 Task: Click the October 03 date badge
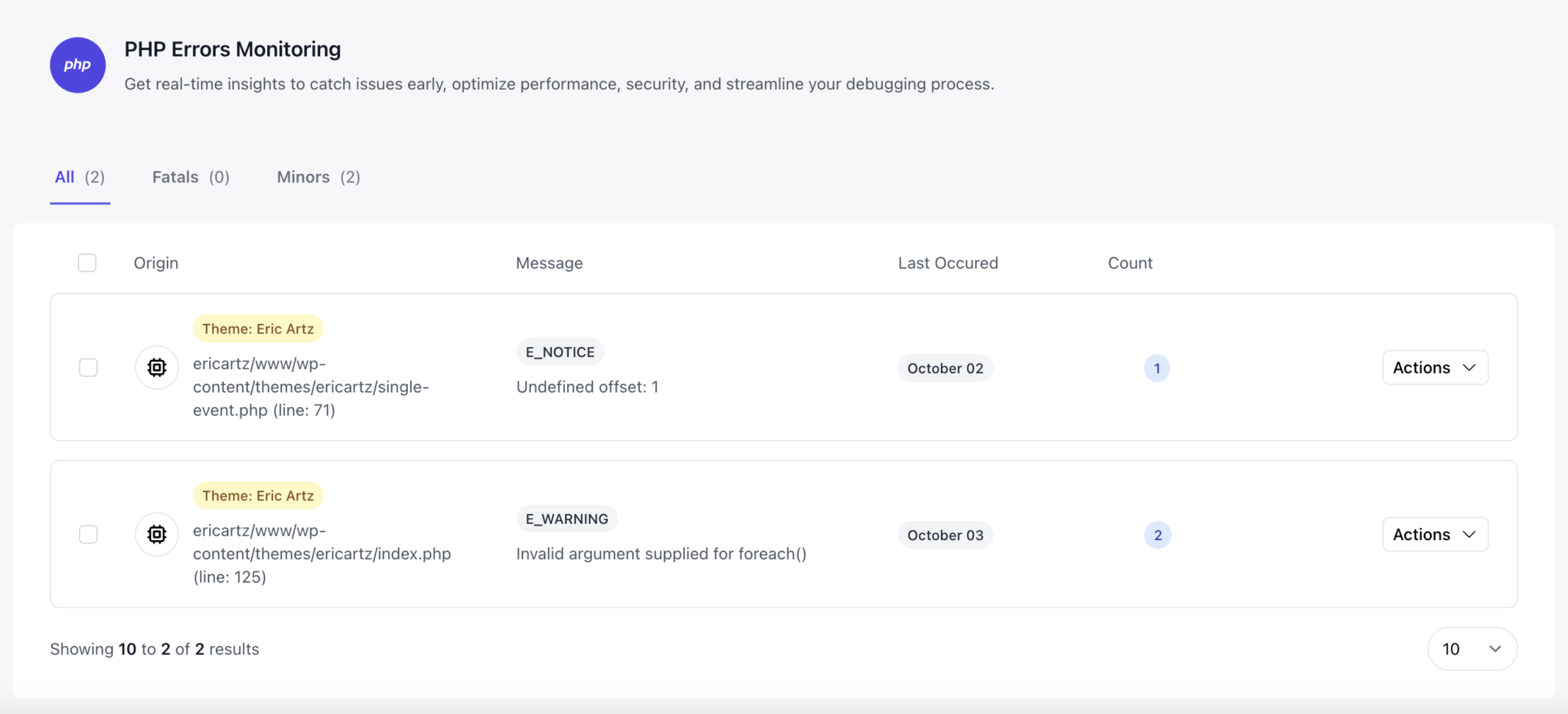[945, 535]
